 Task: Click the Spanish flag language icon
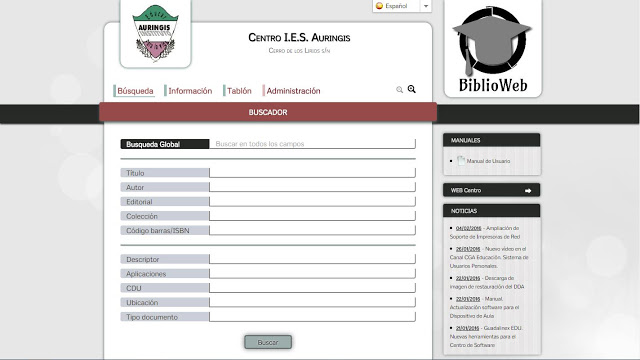[x=379, y=6]
